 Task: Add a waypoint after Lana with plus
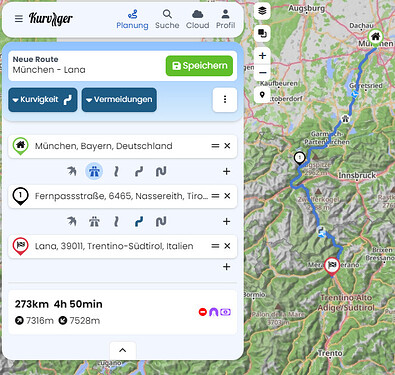(227, 267)
